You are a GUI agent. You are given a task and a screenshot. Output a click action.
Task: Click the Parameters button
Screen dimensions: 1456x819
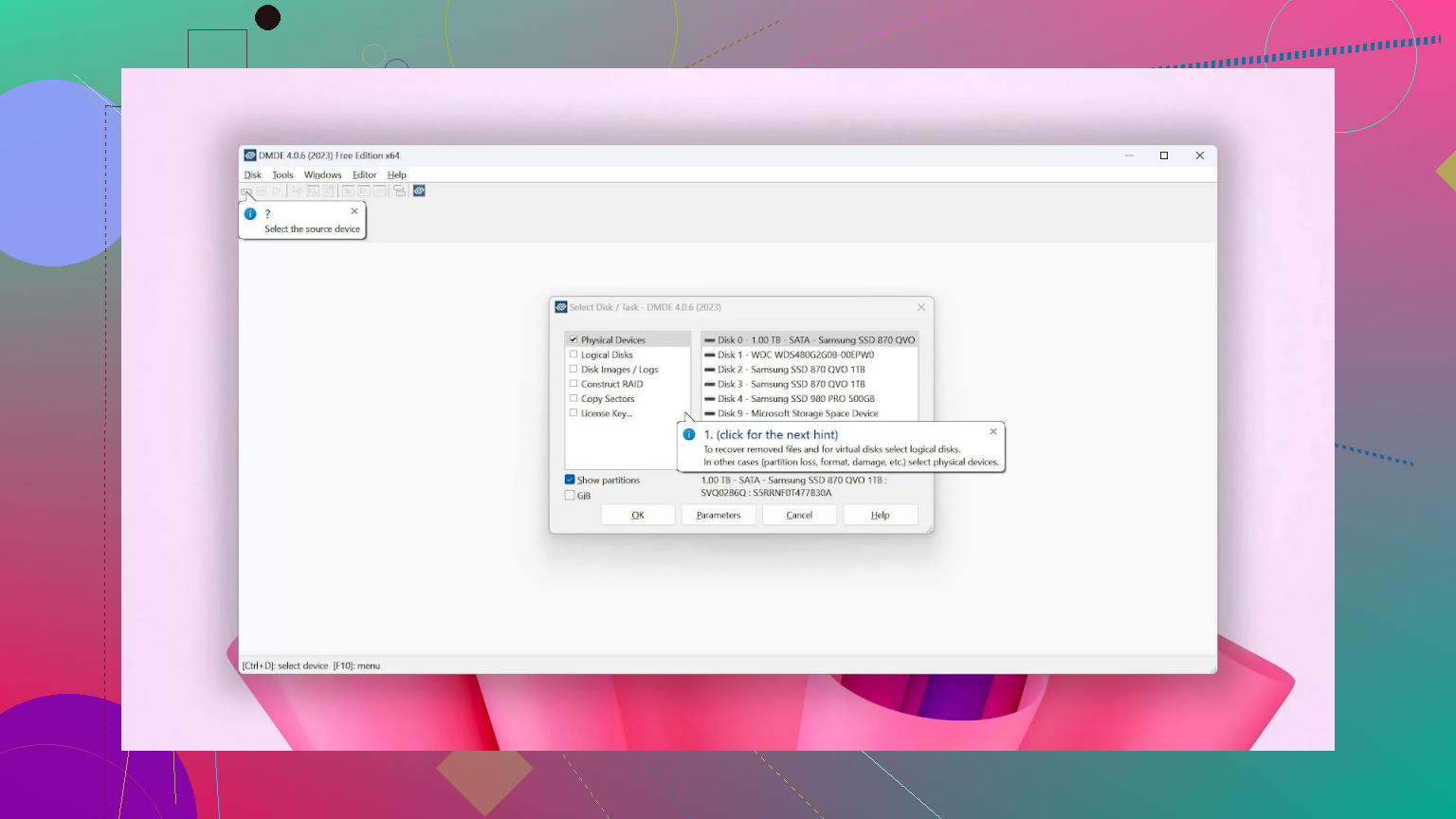tap(719, 515)
